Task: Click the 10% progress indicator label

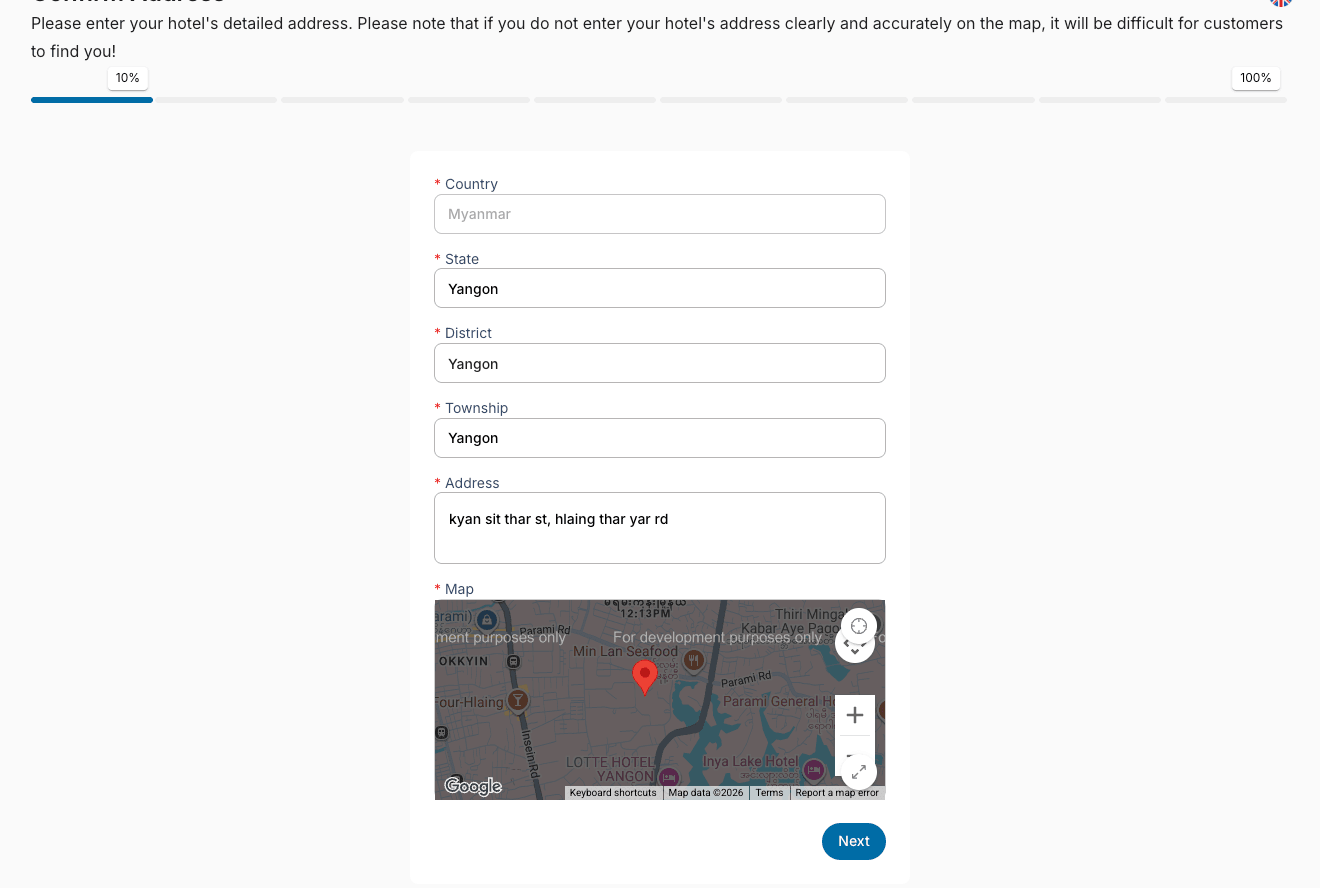Action: (x=128, y=78)
